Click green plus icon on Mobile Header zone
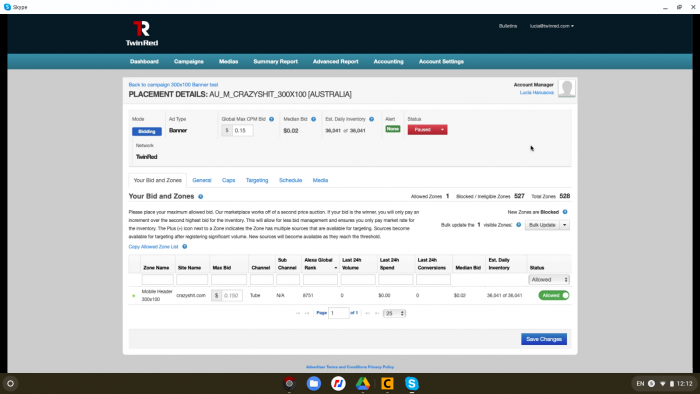 coord(133,296)
